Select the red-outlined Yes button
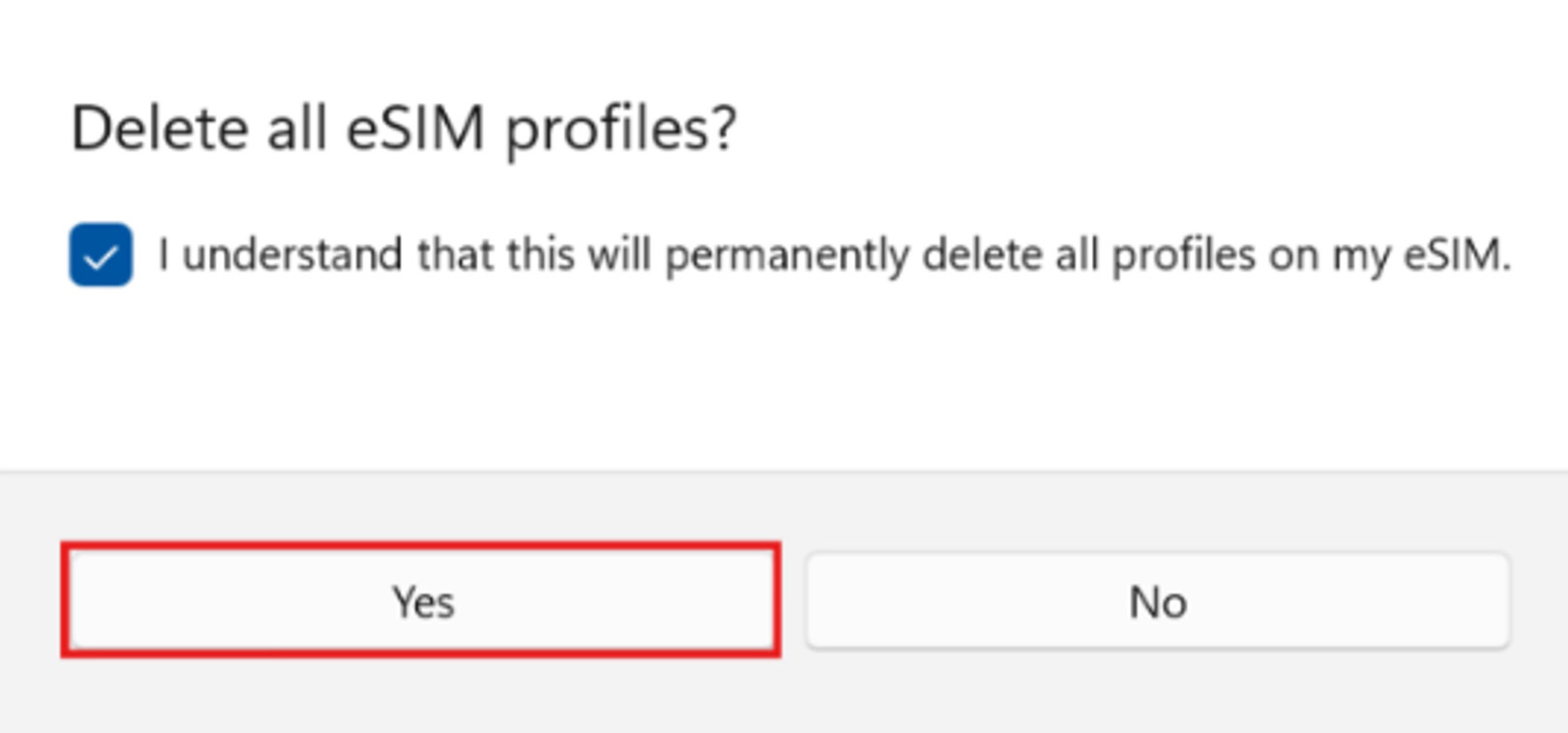 (421, 601)
